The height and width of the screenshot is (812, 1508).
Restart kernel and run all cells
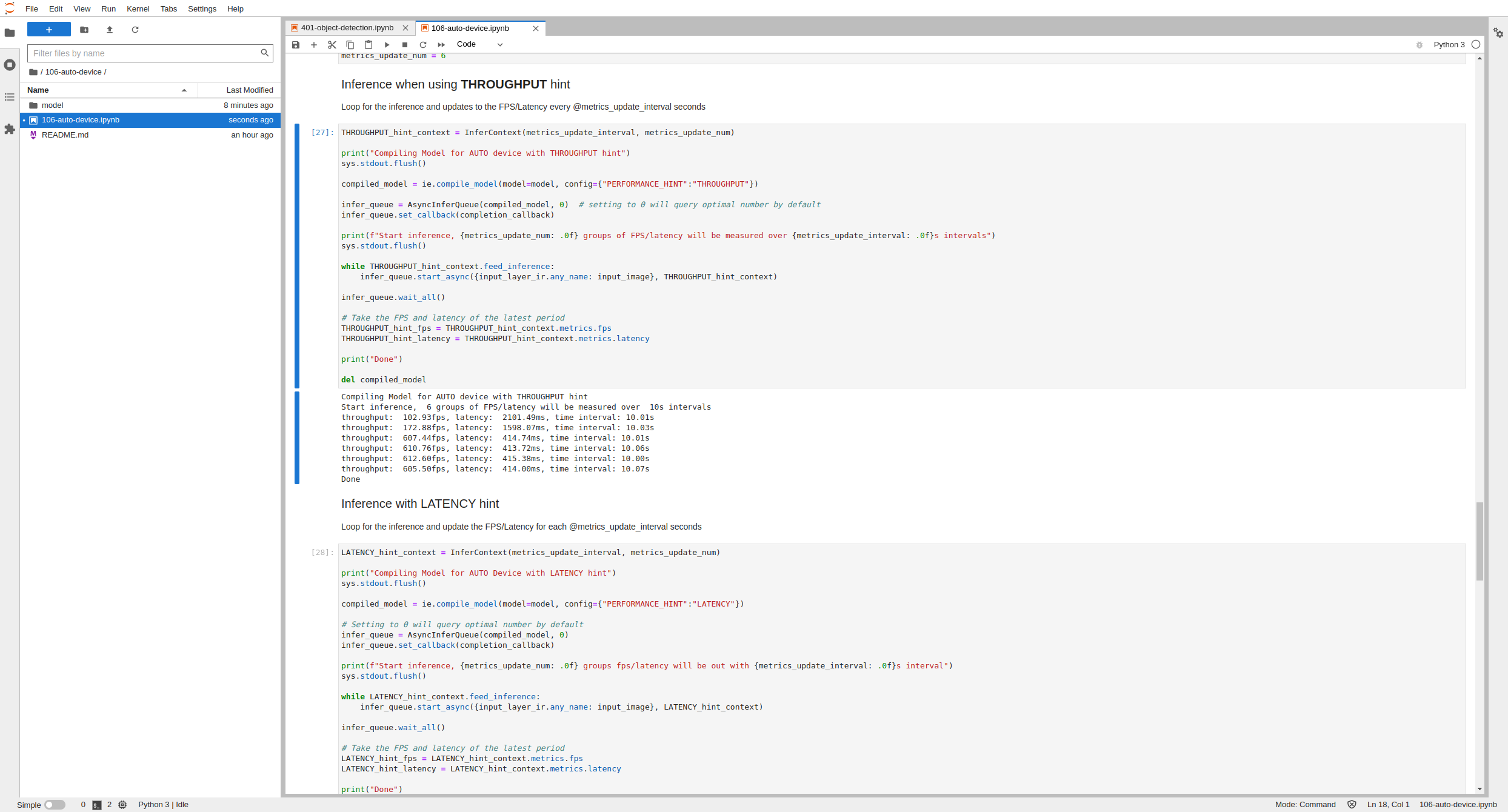(x=441, y=45)
